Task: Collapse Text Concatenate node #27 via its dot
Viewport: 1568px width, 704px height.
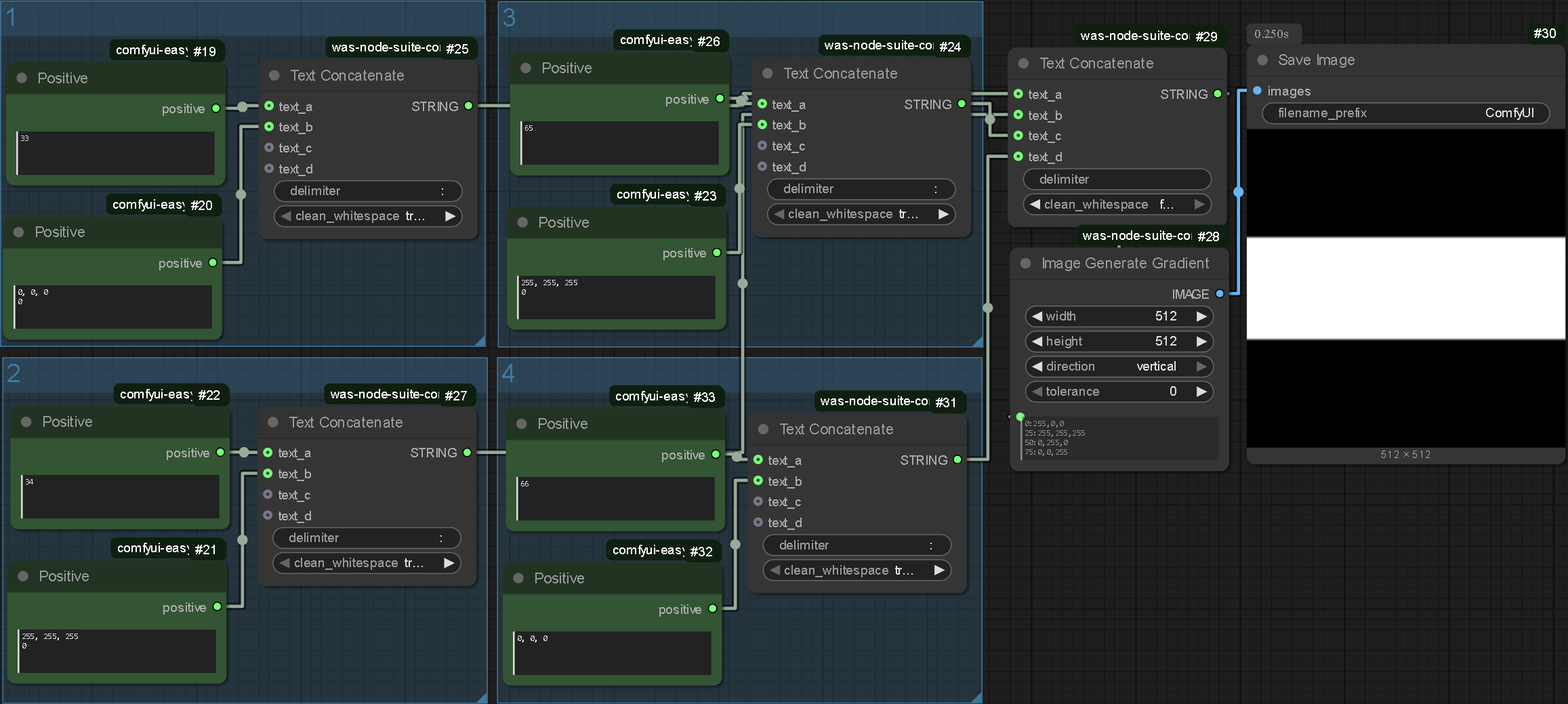Action: (x=273, y=422)
